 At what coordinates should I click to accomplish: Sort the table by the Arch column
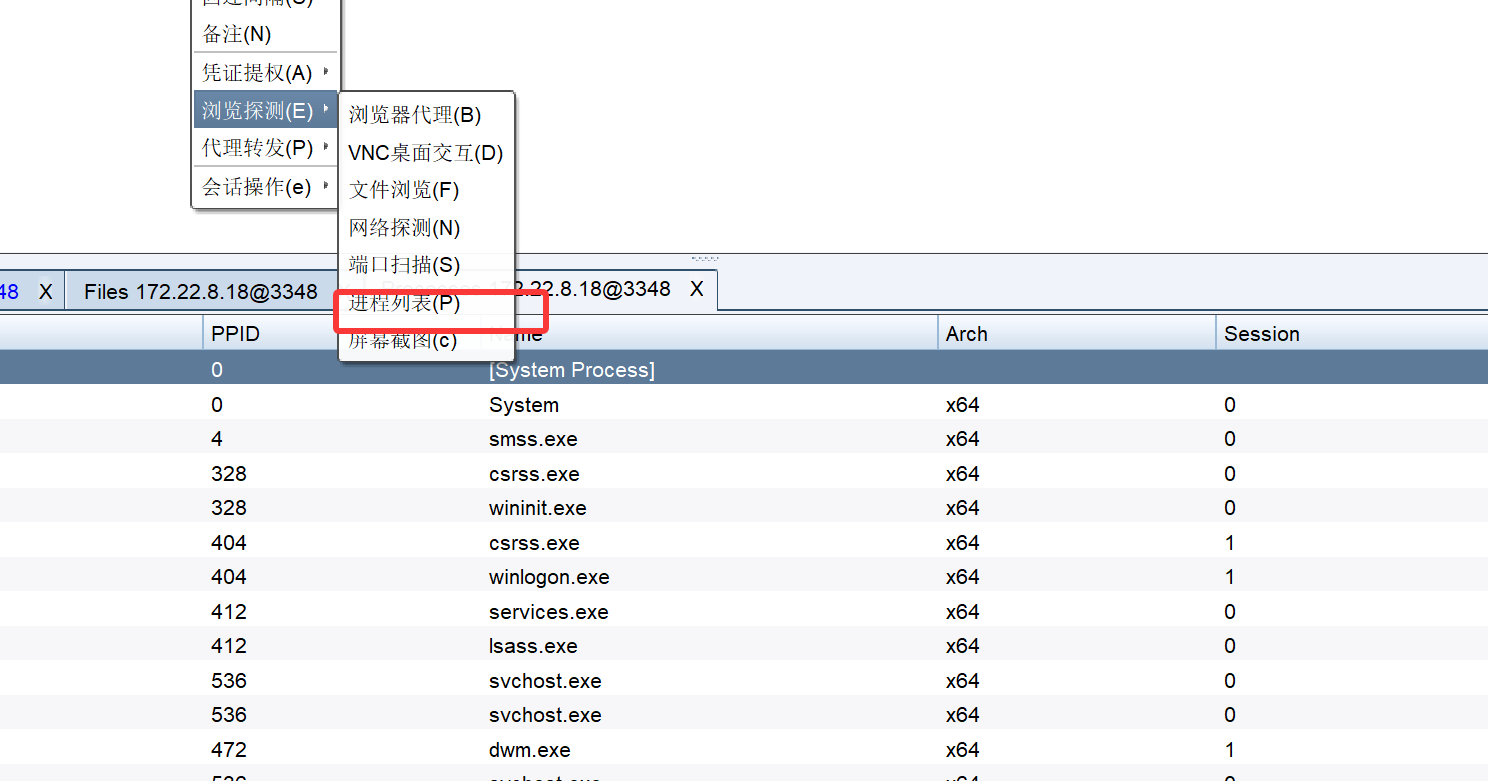coord(1076,334)
